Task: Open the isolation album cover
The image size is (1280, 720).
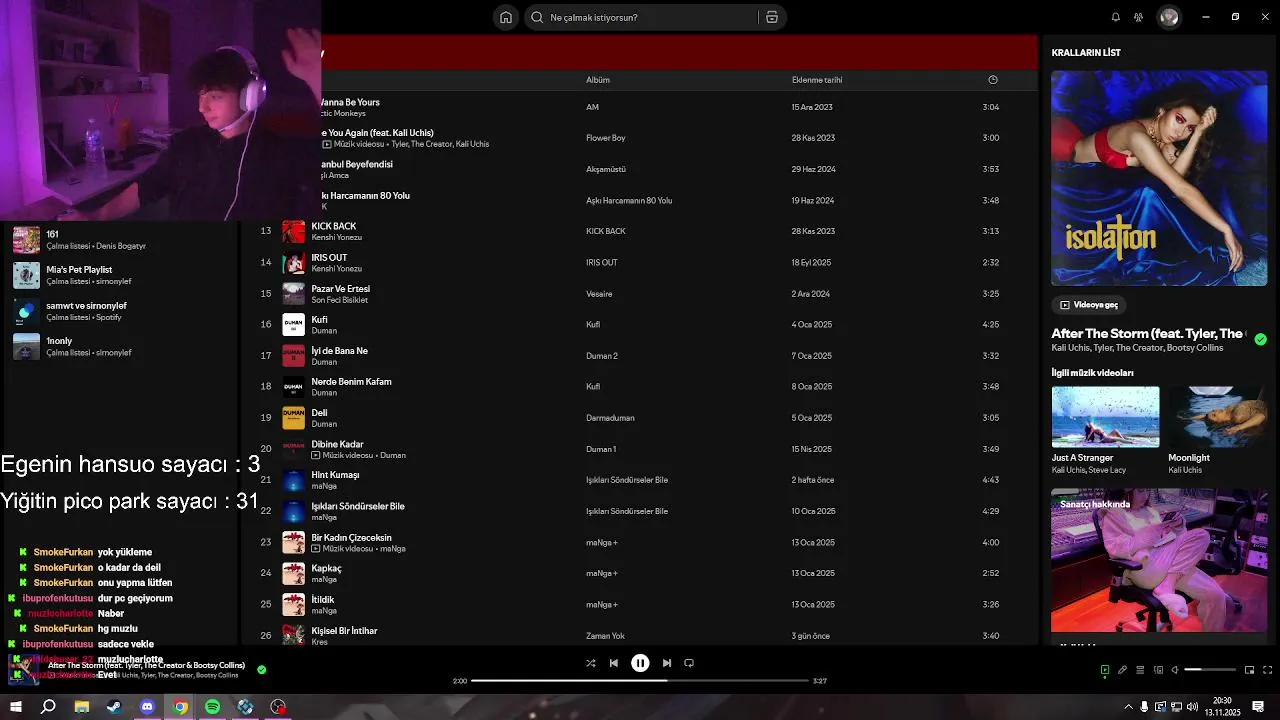Action: (x=1159, y=178)
